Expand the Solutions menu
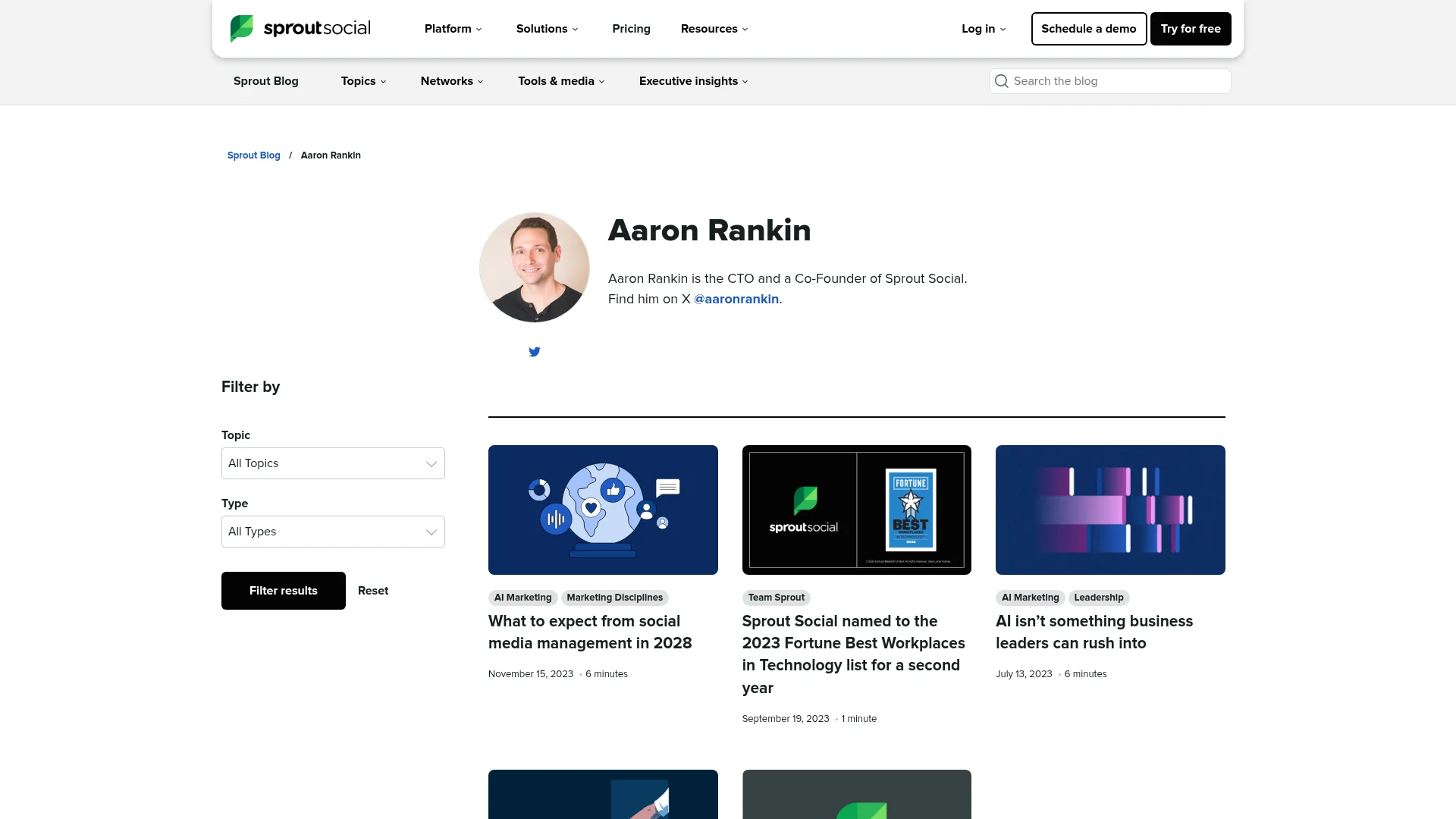The height and width of the screenshot is (819, 1456). (x=548, y=29)
